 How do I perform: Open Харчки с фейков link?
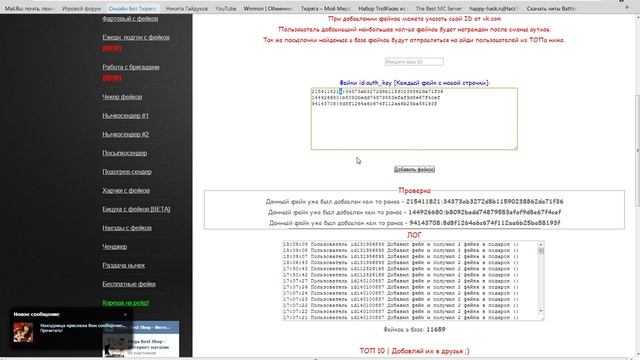coord(126,191)
